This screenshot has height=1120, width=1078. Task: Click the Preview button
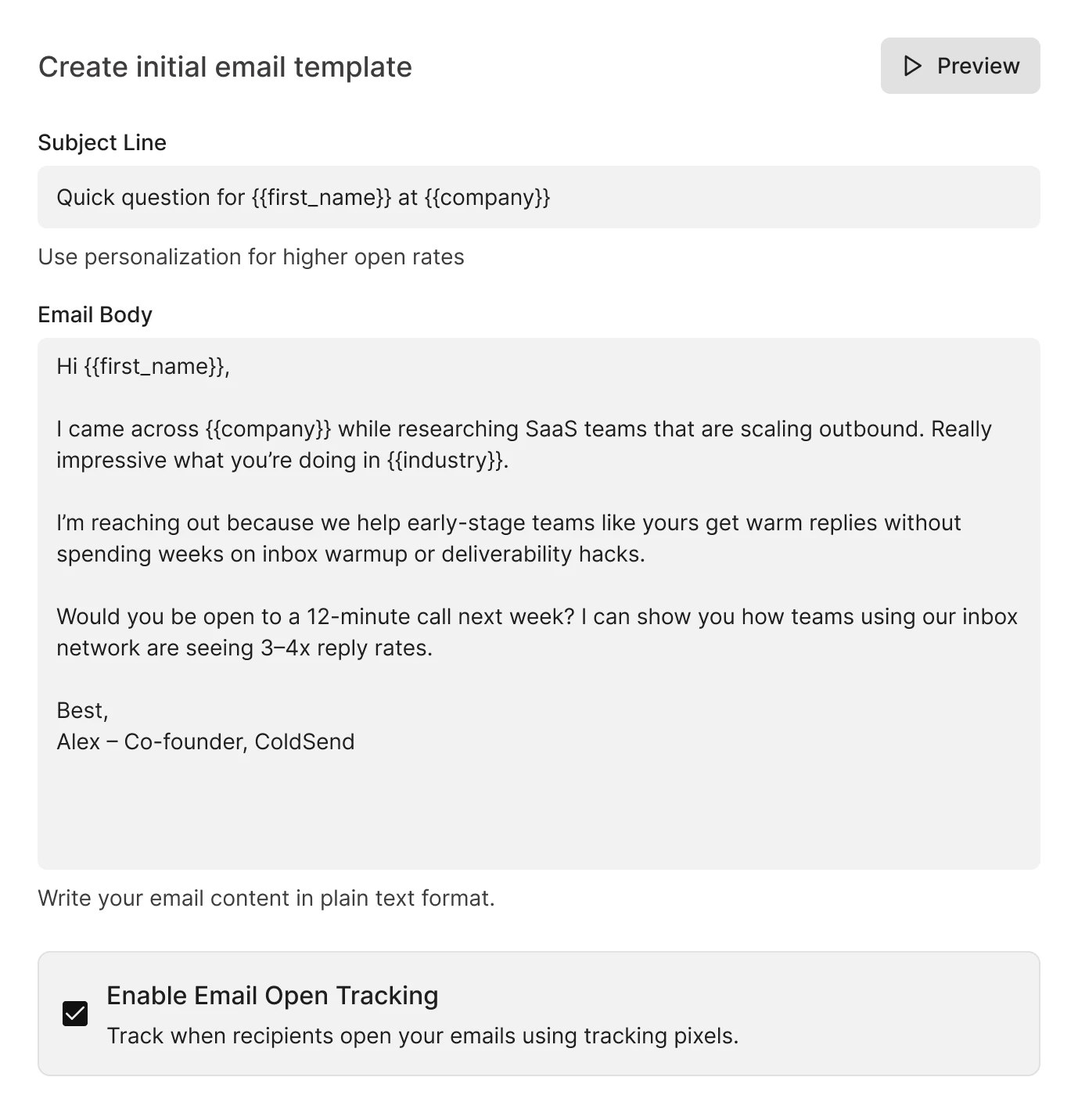[960, 66]
